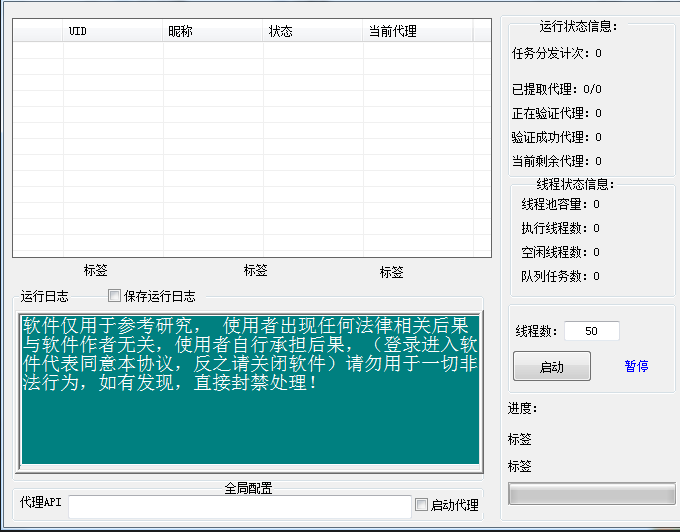
Task: Click the 已提取代理 counter label
Action: pyautogui.click(x=556, y=89)
